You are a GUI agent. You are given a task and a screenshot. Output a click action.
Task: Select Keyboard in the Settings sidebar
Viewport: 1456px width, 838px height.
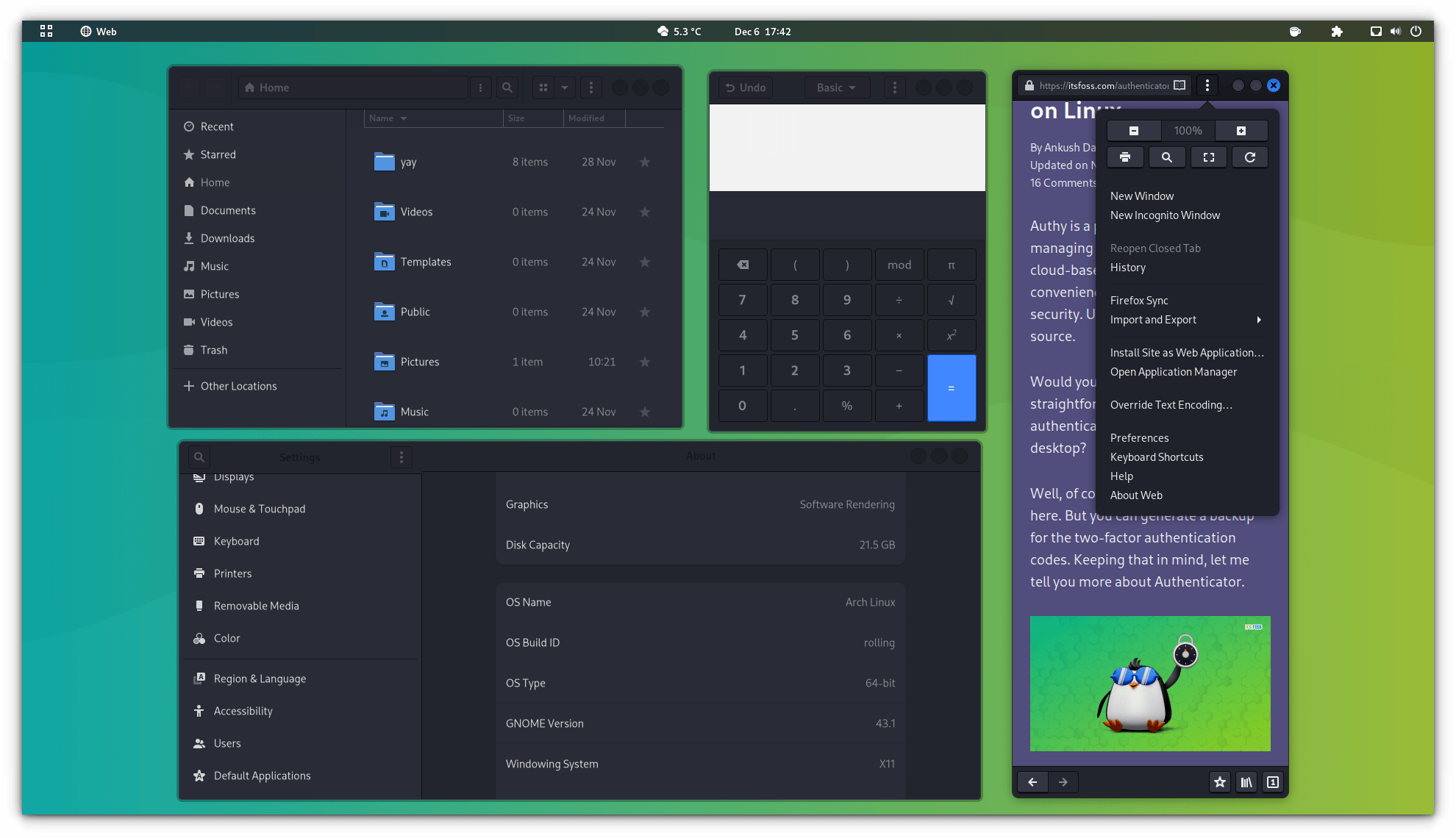235,541
